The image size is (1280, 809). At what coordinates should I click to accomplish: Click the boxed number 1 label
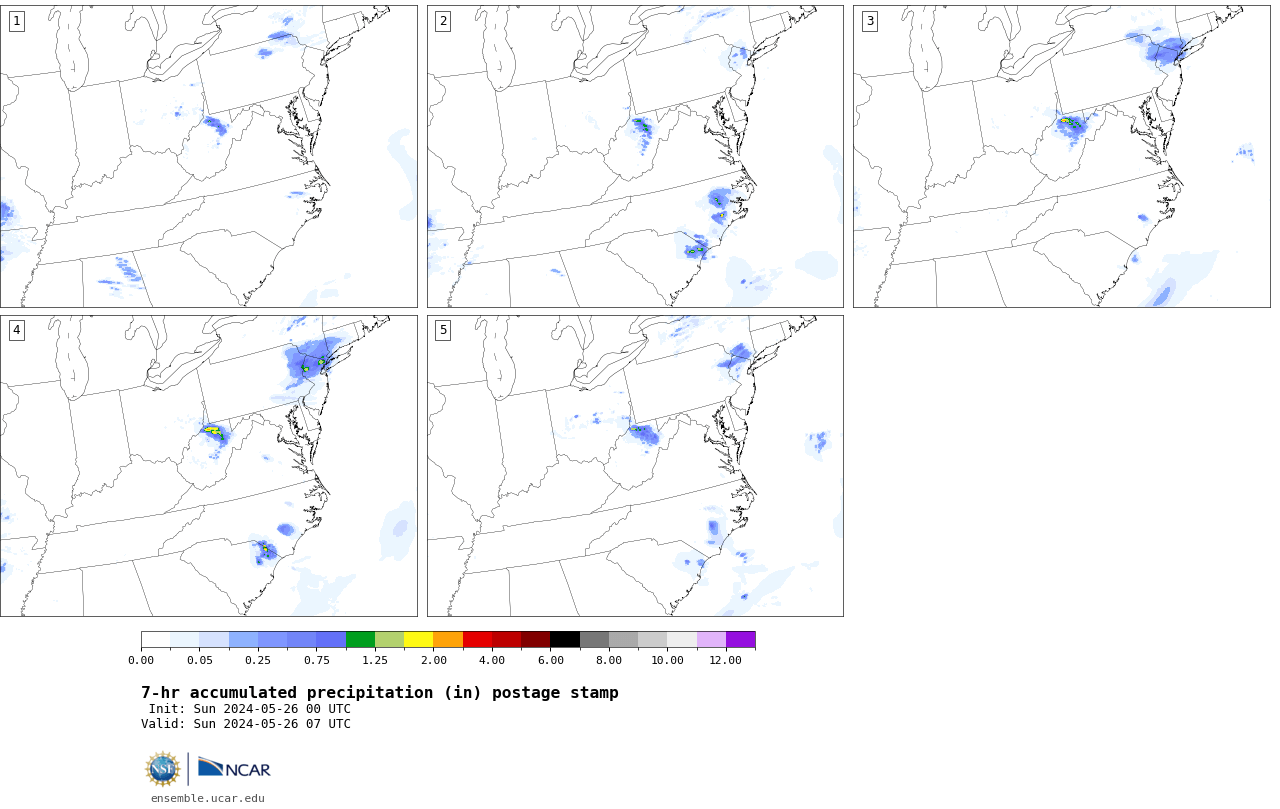click(x=16, y=21)
